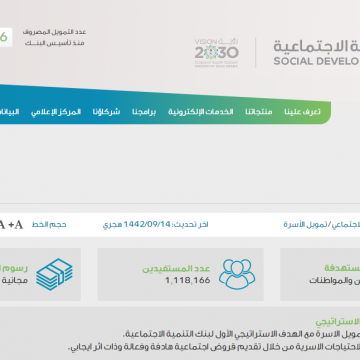360x360 pixels.
Task: Select the مجانية fees card
Action: (40, 274)
